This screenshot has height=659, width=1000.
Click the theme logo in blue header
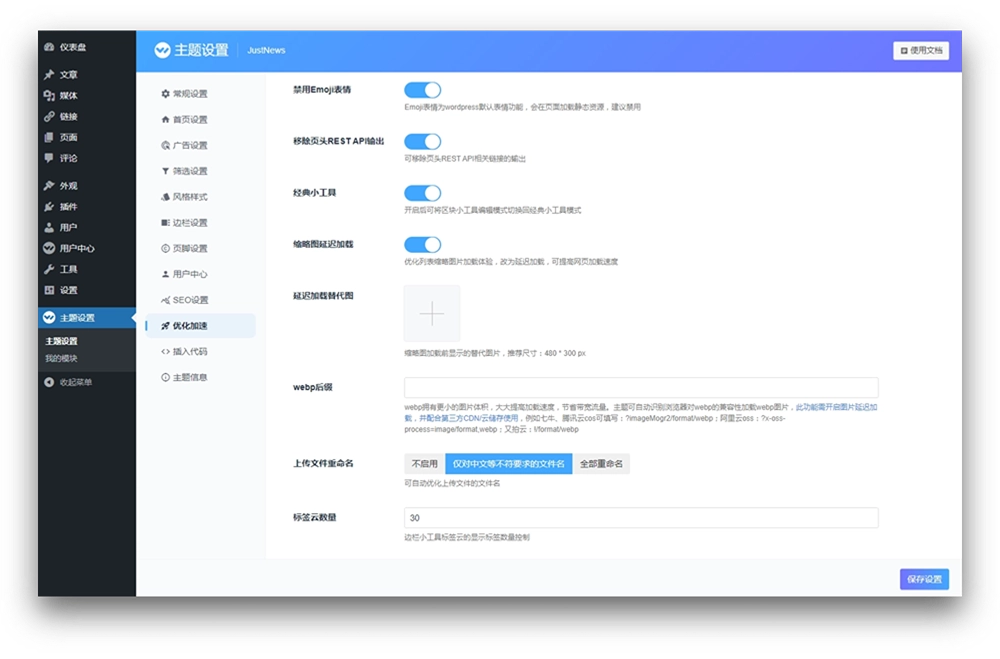(162, 50)
